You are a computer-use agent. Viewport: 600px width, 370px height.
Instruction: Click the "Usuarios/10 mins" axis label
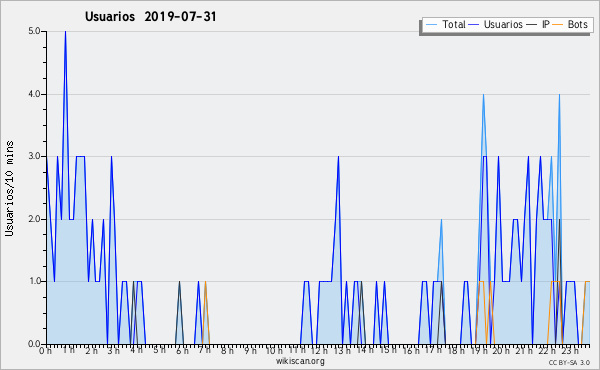click(9, 189)
